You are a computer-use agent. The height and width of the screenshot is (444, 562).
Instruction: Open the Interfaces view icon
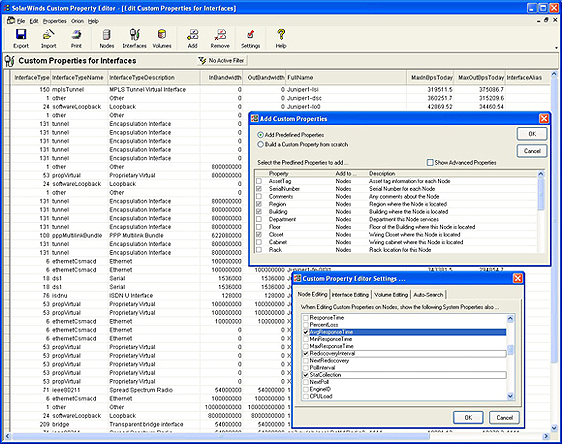coord(134,35)
